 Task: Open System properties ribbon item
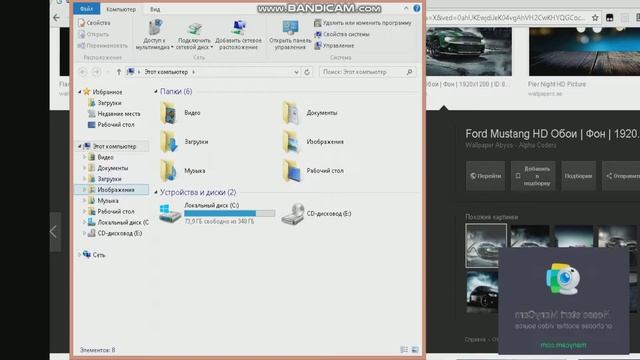tap(342, 34)
